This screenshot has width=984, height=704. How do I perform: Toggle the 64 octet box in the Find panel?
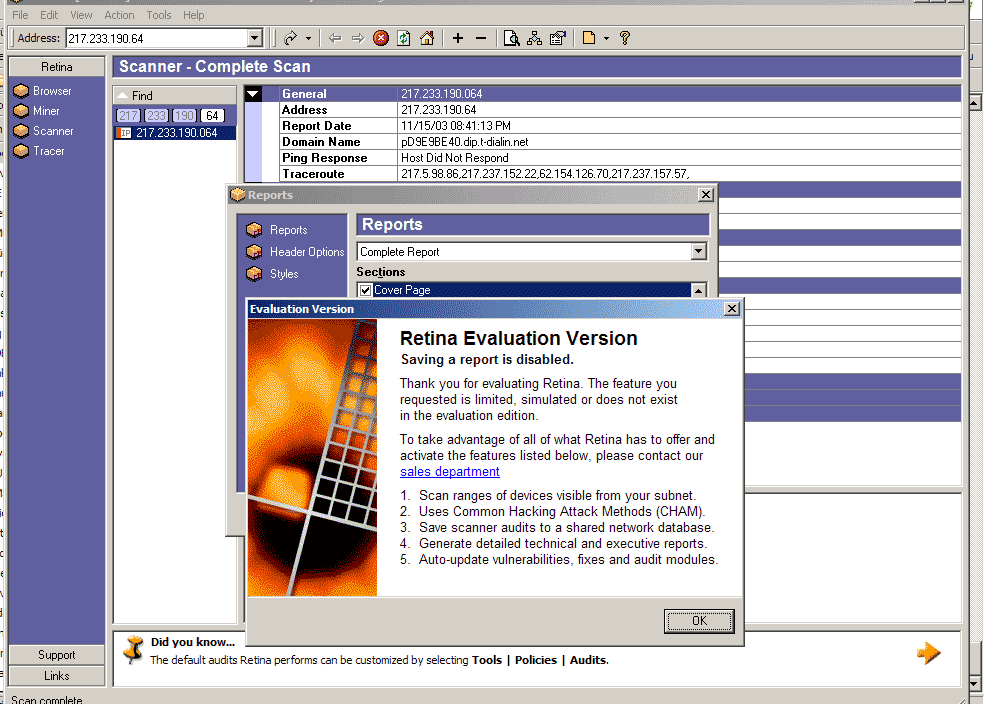coord(212,115)
